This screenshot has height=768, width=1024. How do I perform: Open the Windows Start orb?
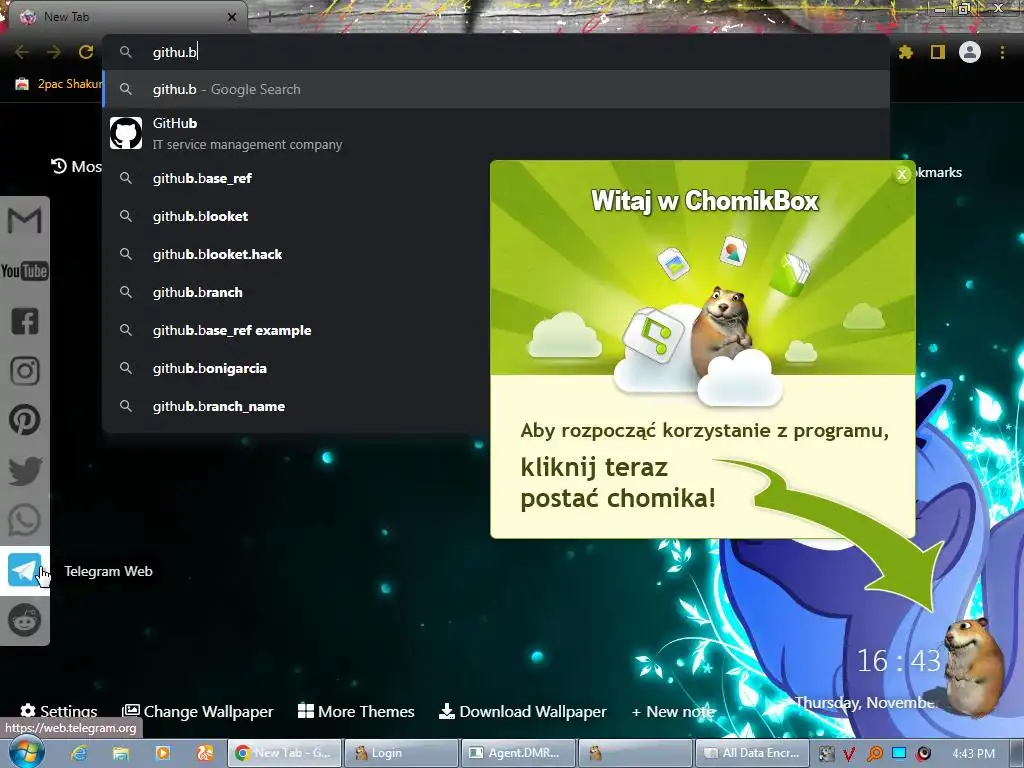coord(25,753)
